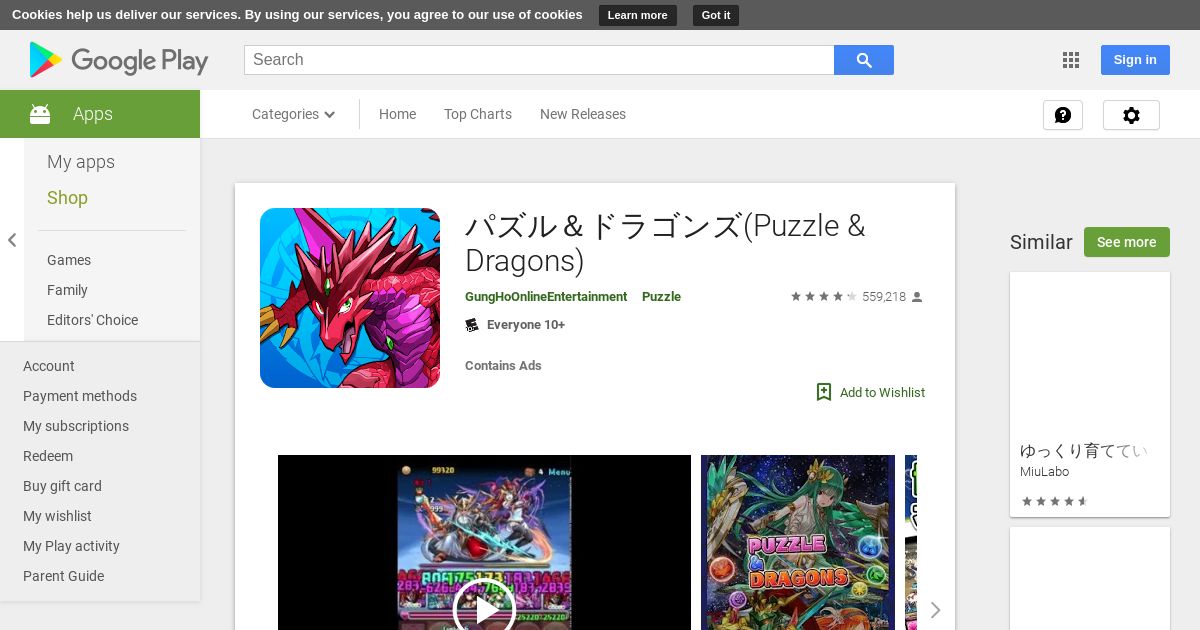The height and width of the screenshot is (630, 1200).
Task: Go to Home tab
Action: (x=397, y=114)
